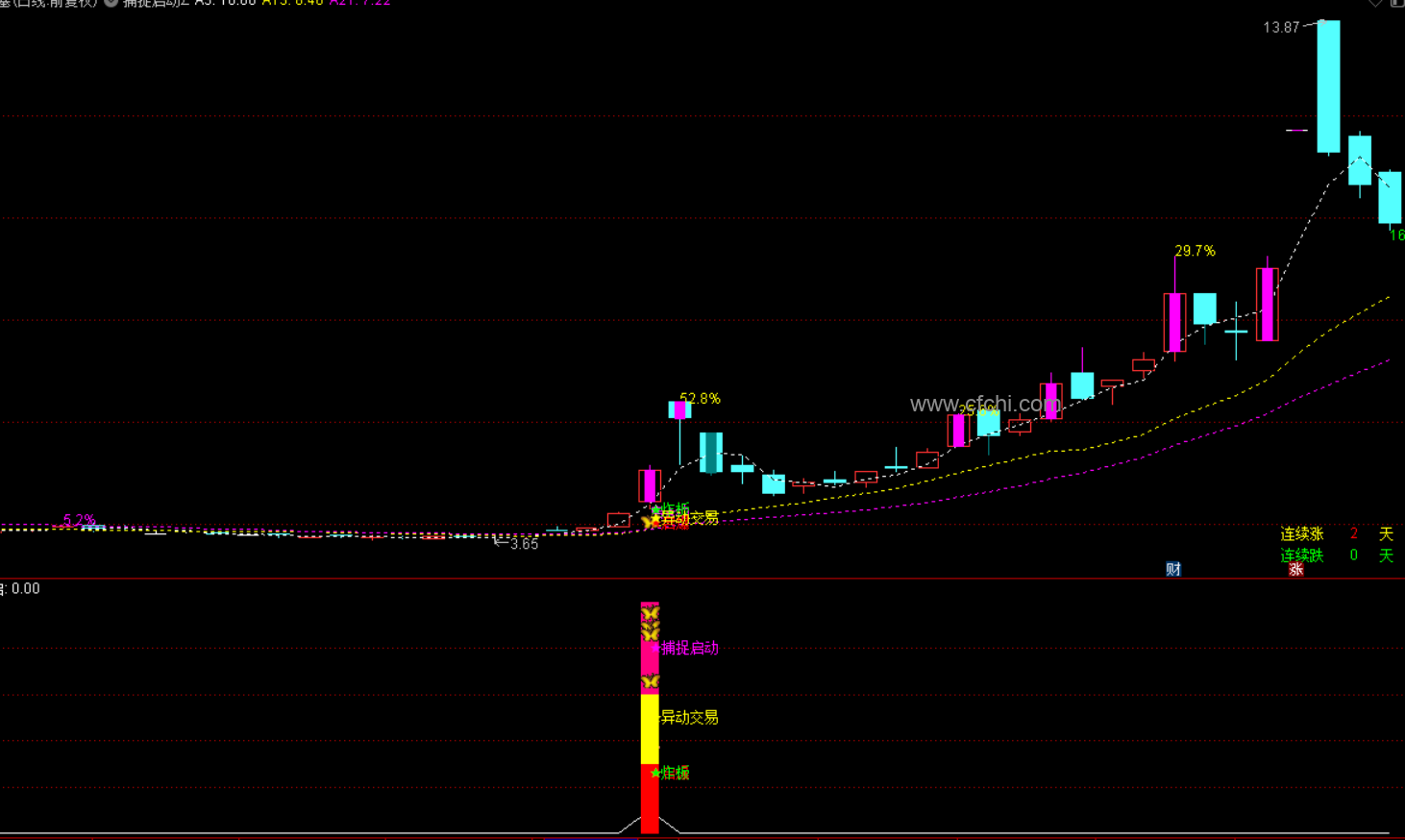Click the topmost butterfly icon on signal bar
The width and height of the screenshot is (1405, 840).
[x=650, y=613]
